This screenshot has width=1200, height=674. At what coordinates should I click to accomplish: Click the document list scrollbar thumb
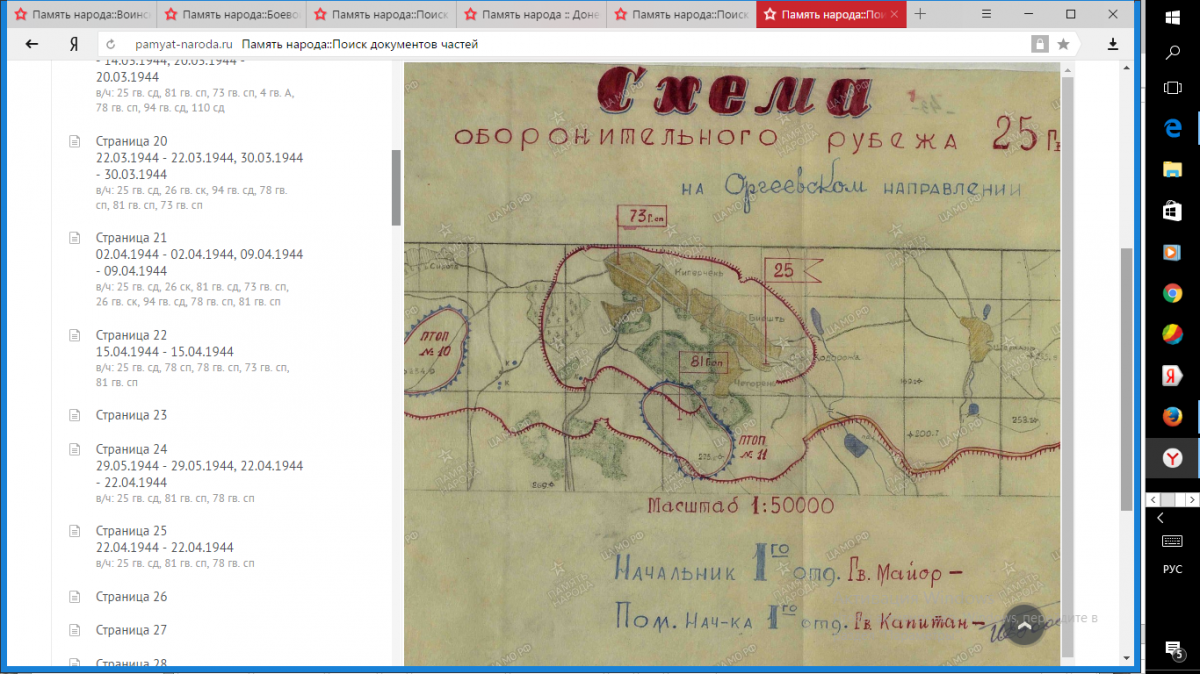(396, 187)
